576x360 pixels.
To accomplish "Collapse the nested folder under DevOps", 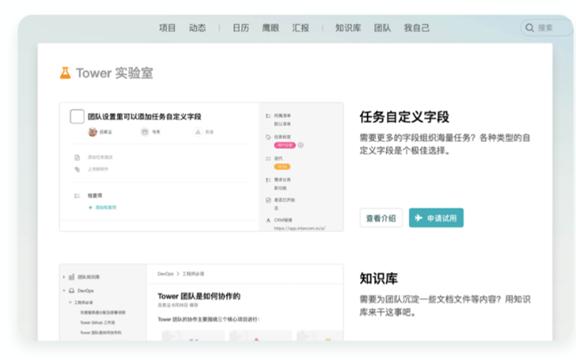I will pos(70,302).
